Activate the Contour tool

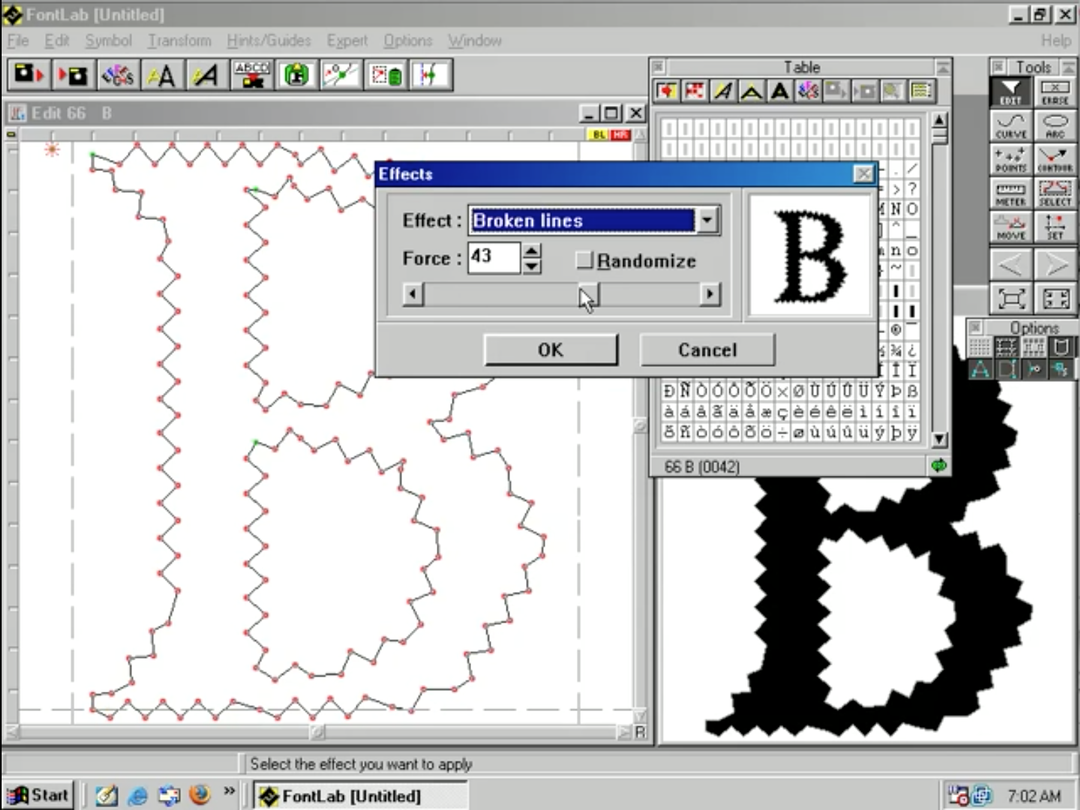1055,157
